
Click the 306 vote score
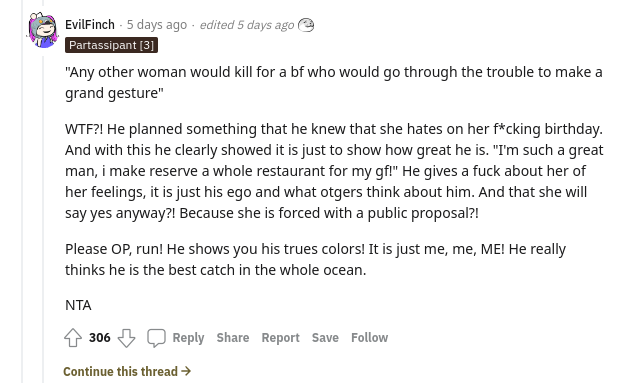point(100,338)
